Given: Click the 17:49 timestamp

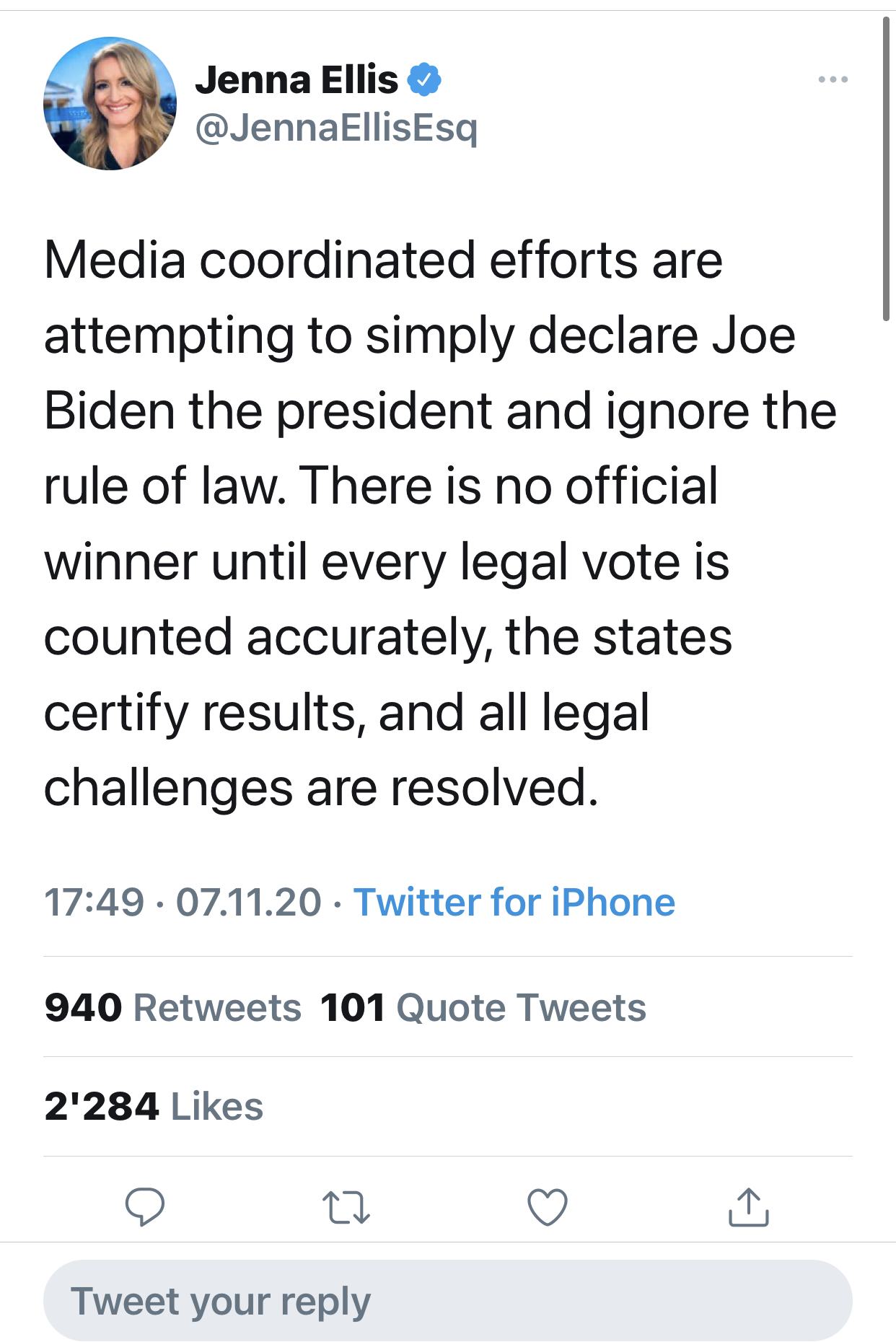Looking at the screenshot, I should click(x=94, y=902).
